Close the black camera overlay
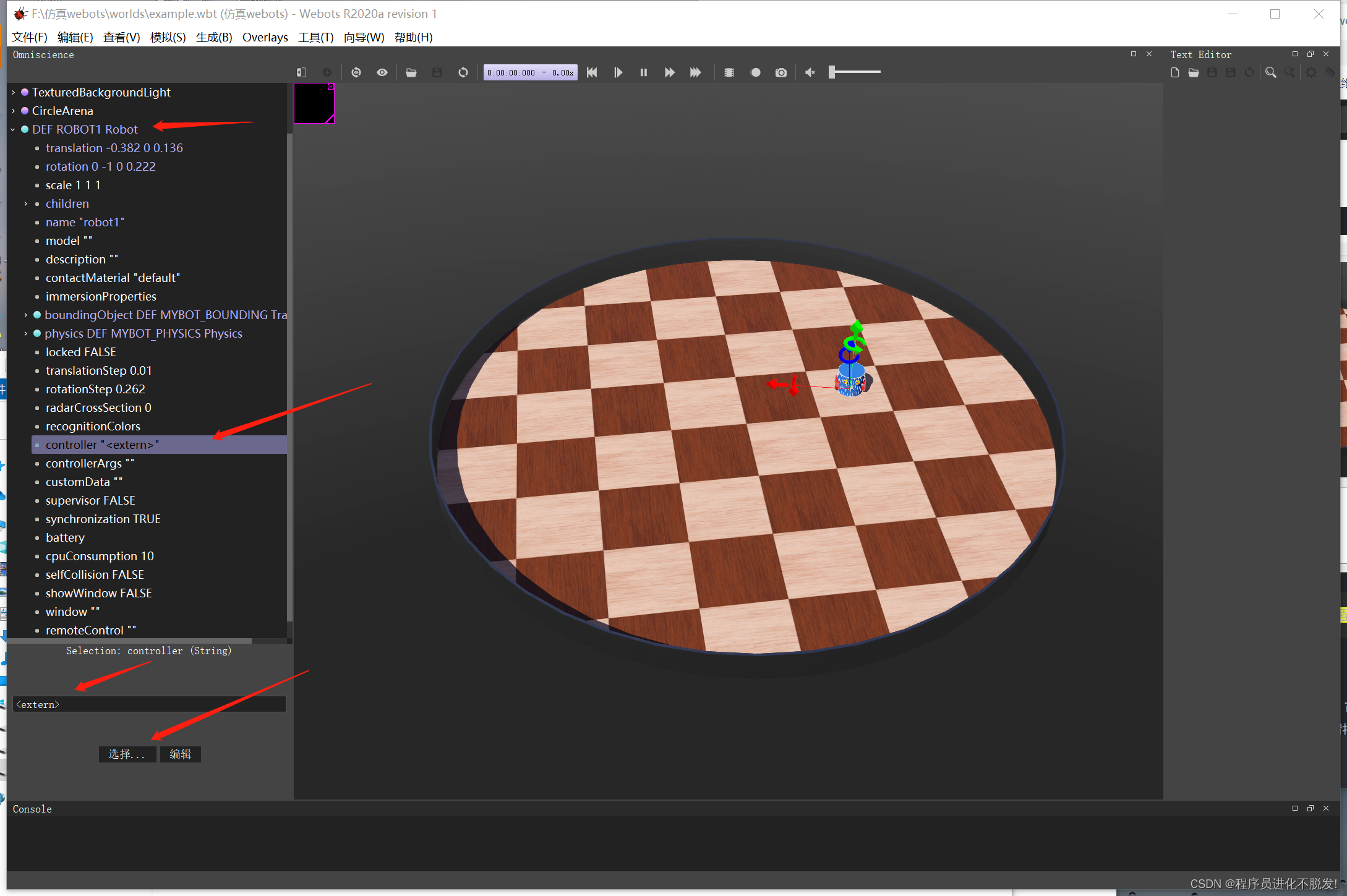Screen dimensions: 1347x896 (331, 87)
